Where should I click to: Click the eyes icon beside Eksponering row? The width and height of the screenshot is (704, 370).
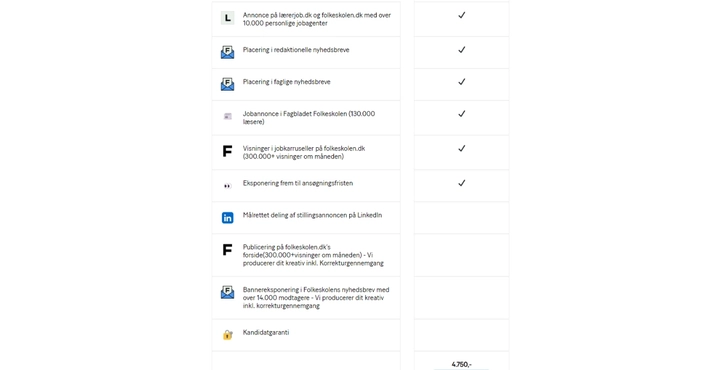228,186
